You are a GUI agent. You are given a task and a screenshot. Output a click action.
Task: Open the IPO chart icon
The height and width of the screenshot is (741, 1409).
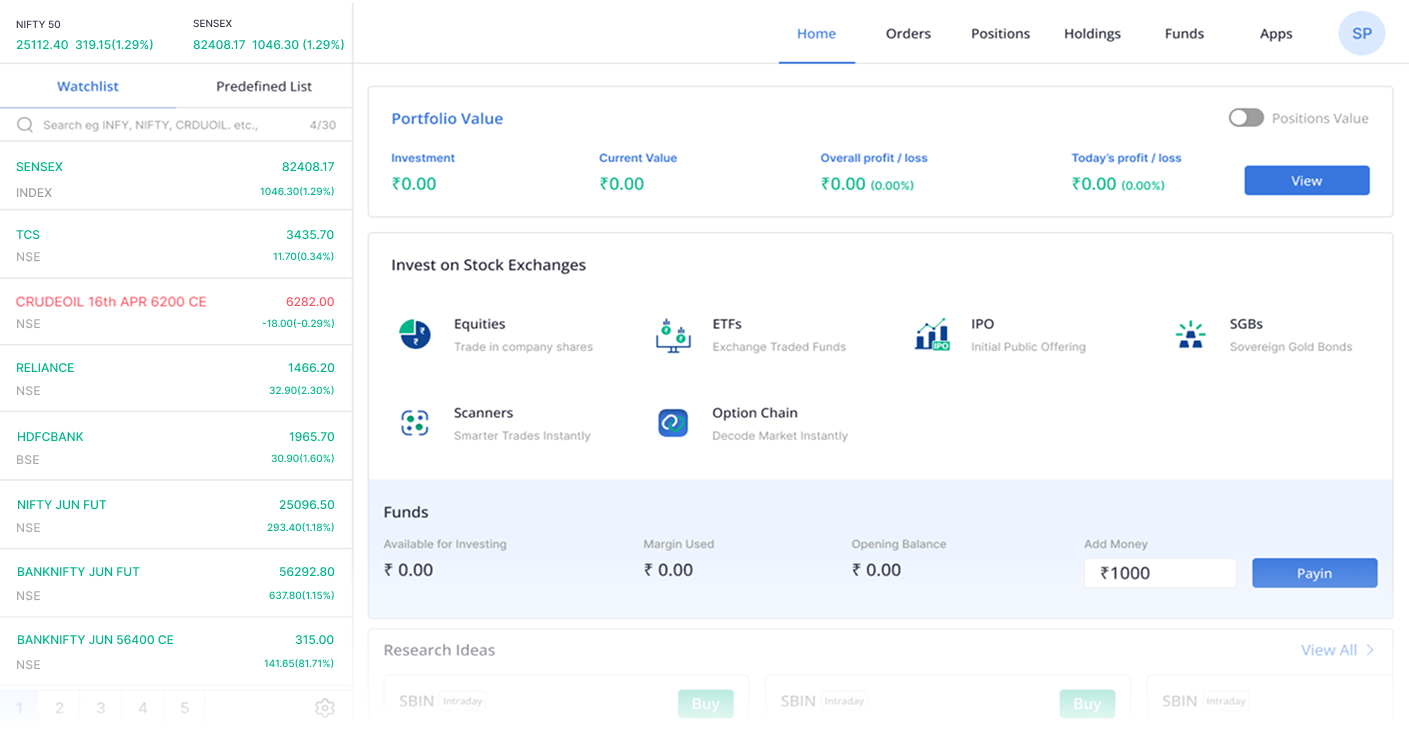pyautogui.click(x=932, y=334)
